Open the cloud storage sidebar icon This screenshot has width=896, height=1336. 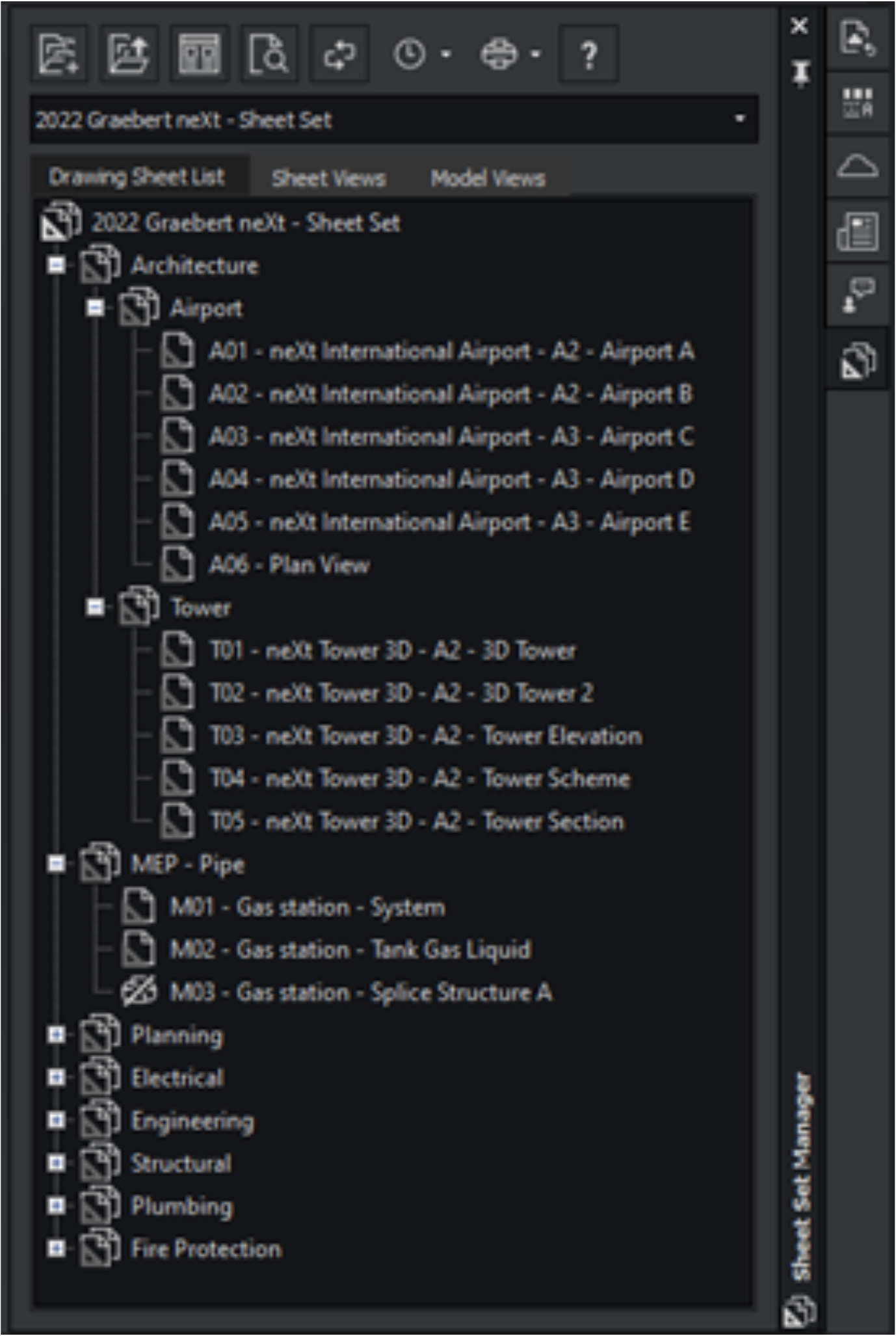click(858, 167)
